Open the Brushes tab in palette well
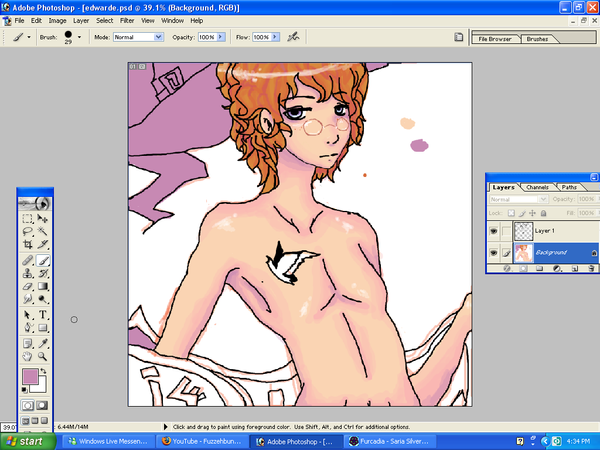Image resolution: width=600 pixels, height=450 pixels. pyautogui.click(x=537, y=39)
